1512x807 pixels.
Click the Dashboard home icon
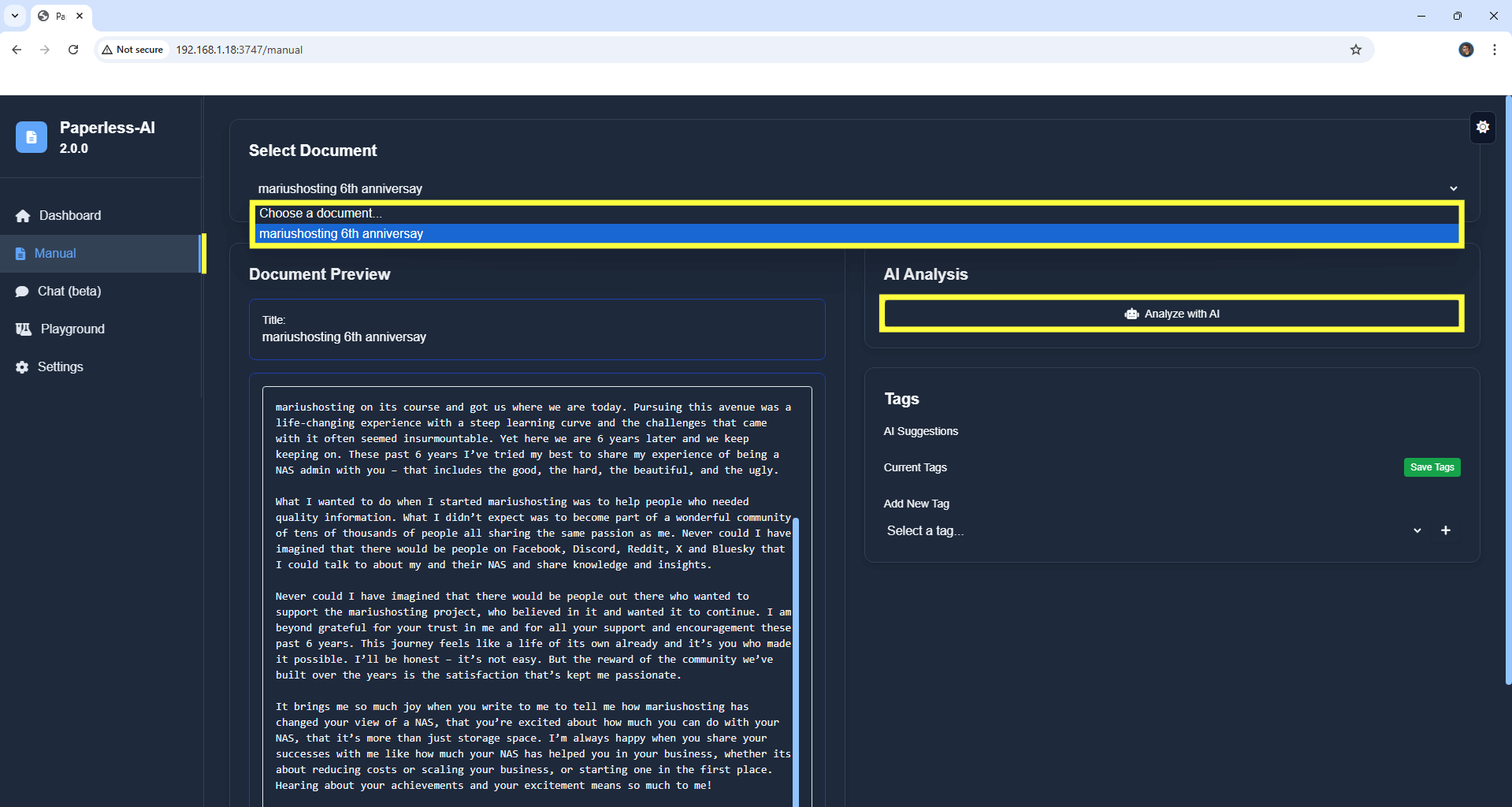point(23,216)
